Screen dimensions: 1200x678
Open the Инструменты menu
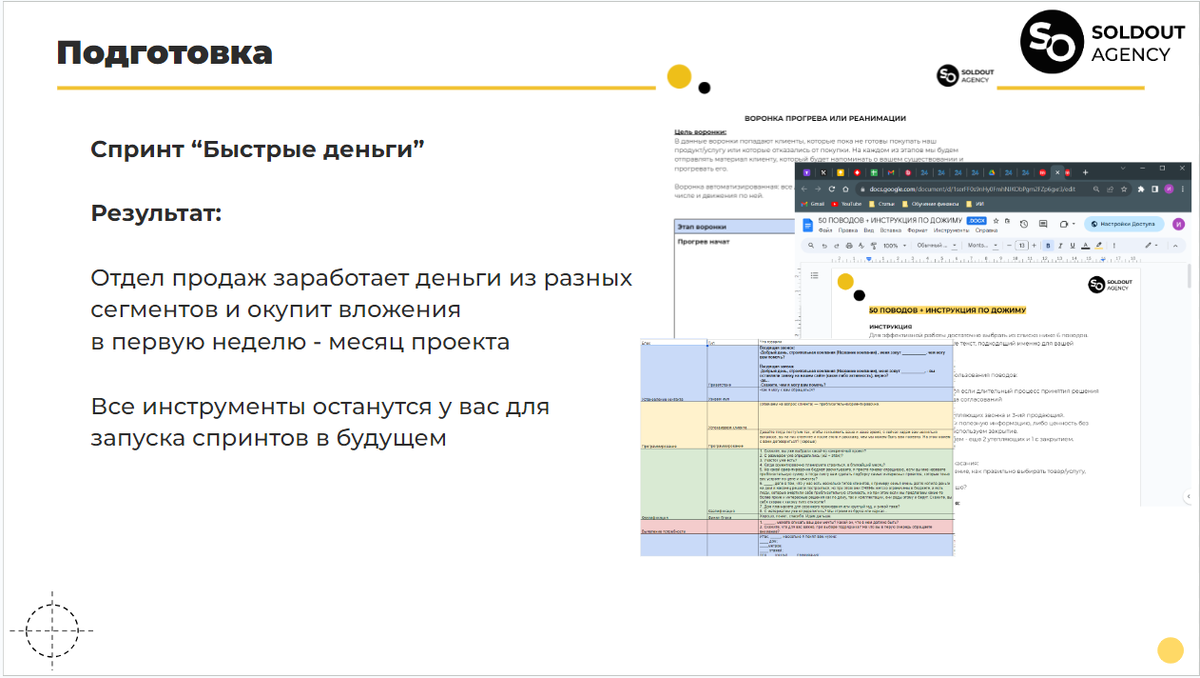[x=951, y=231]
